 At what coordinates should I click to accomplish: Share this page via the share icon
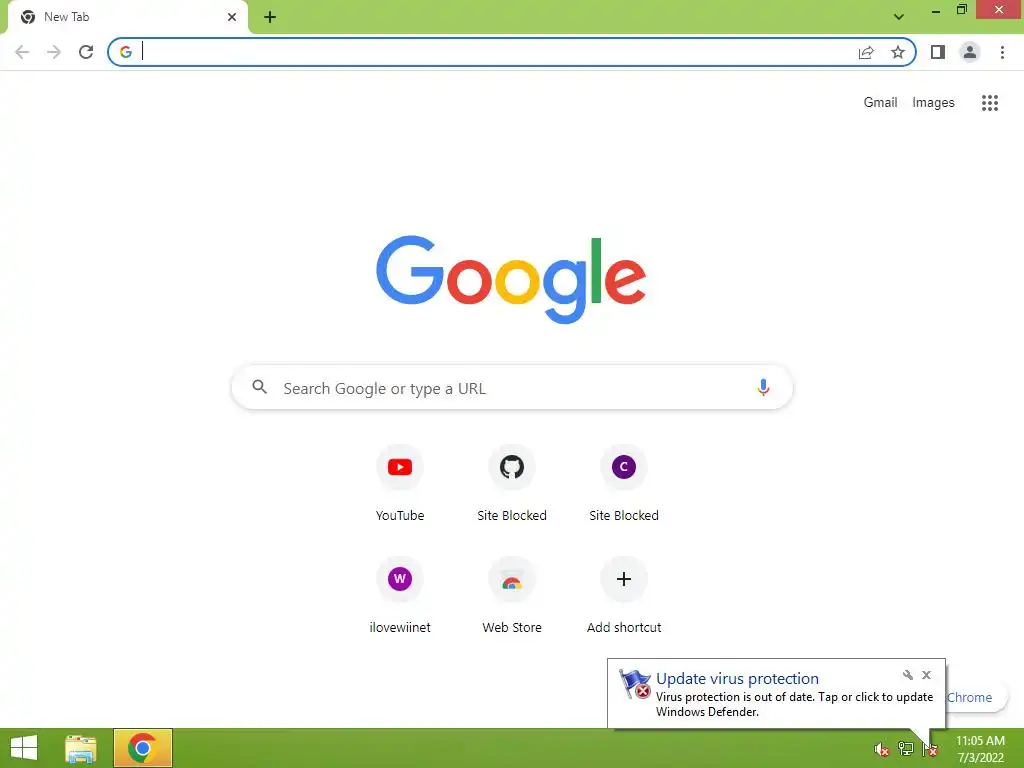pos(866,52)
